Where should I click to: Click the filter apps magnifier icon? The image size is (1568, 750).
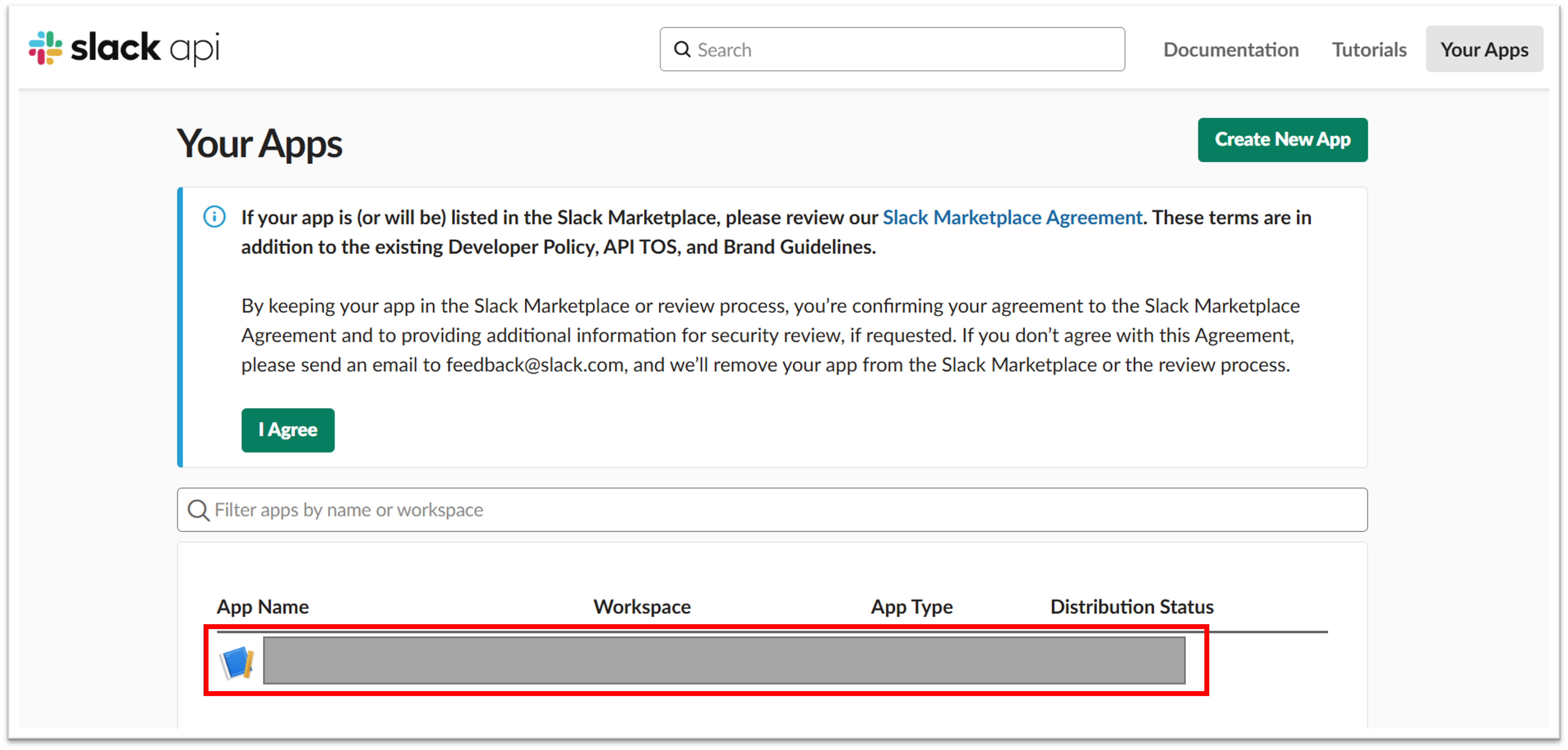[x=198, y=510]
